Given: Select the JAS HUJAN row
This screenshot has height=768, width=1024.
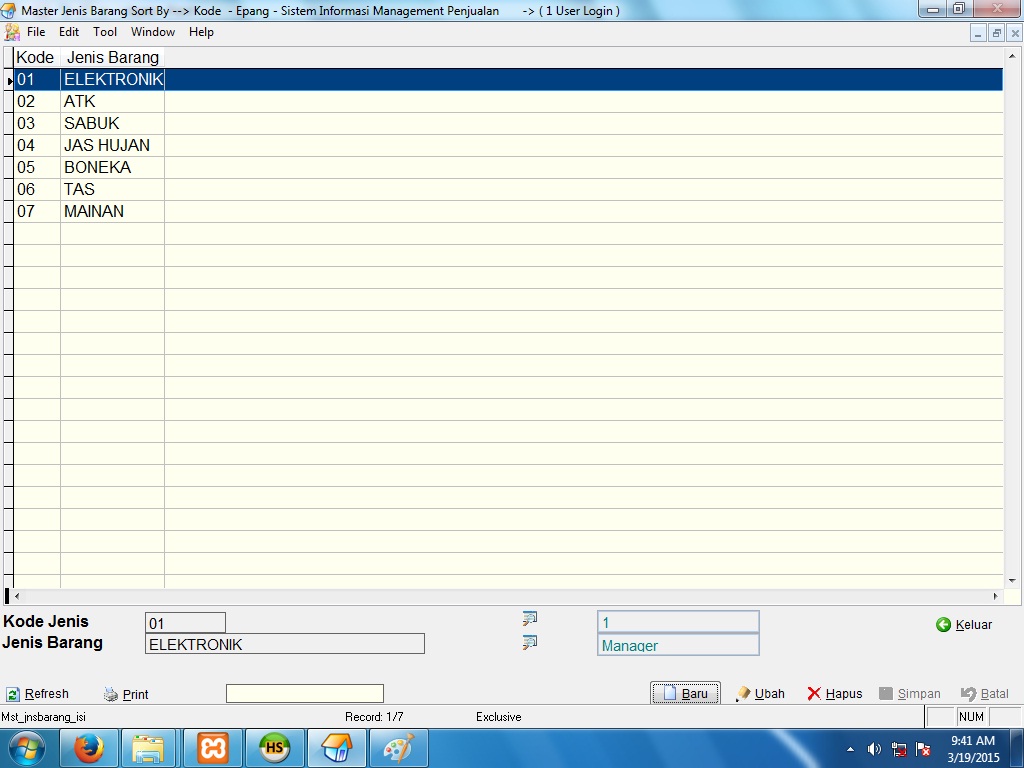Looking at the screenshot, I should (x=106, y=145).
